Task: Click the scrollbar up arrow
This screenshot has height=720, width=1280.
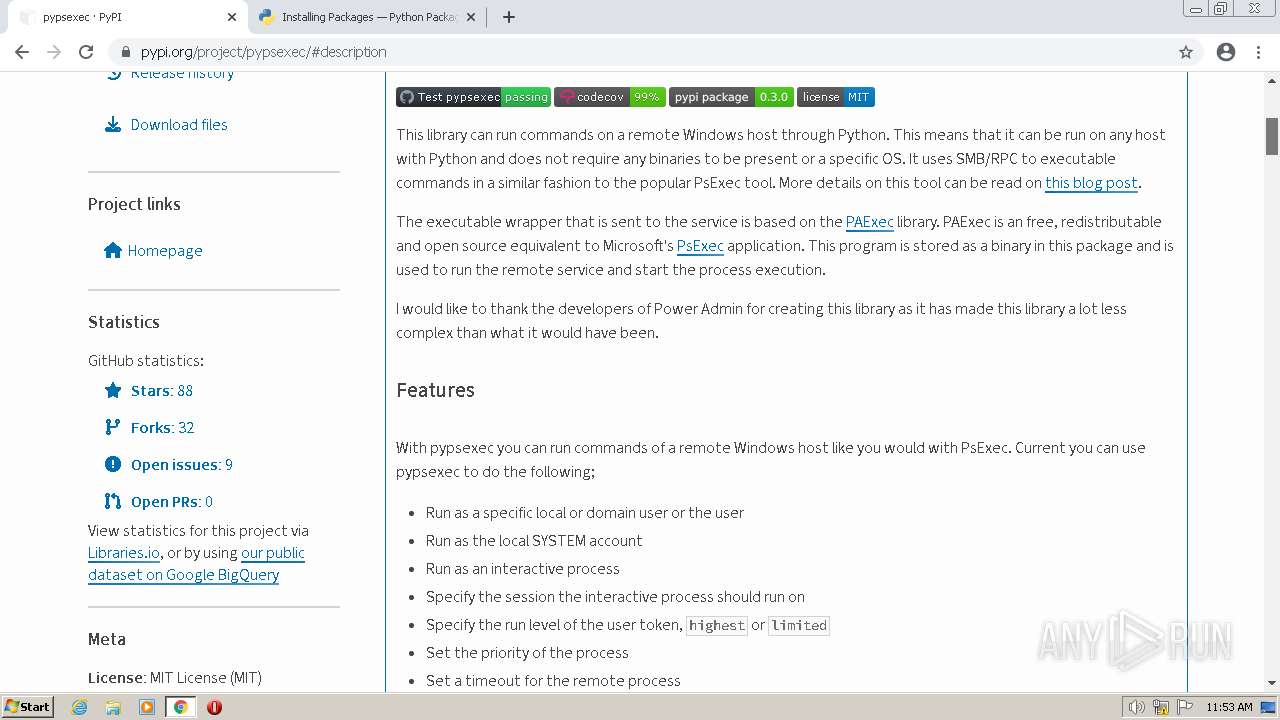Action: (x=1272, y=81)
